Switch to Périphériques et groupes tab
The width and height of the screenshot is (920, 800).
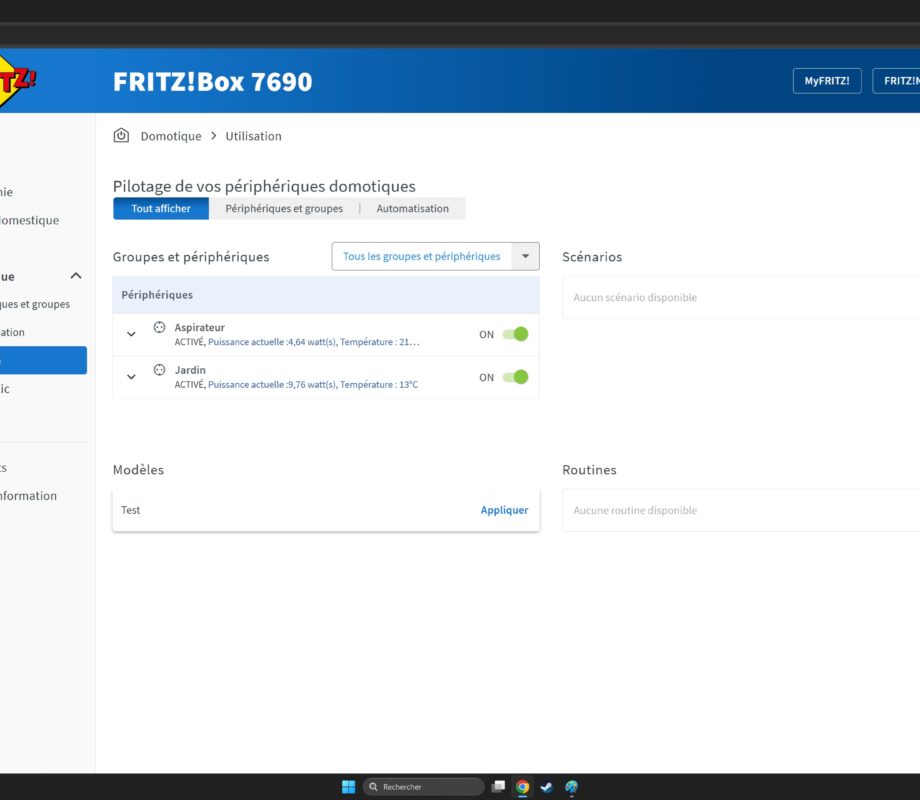284,208
